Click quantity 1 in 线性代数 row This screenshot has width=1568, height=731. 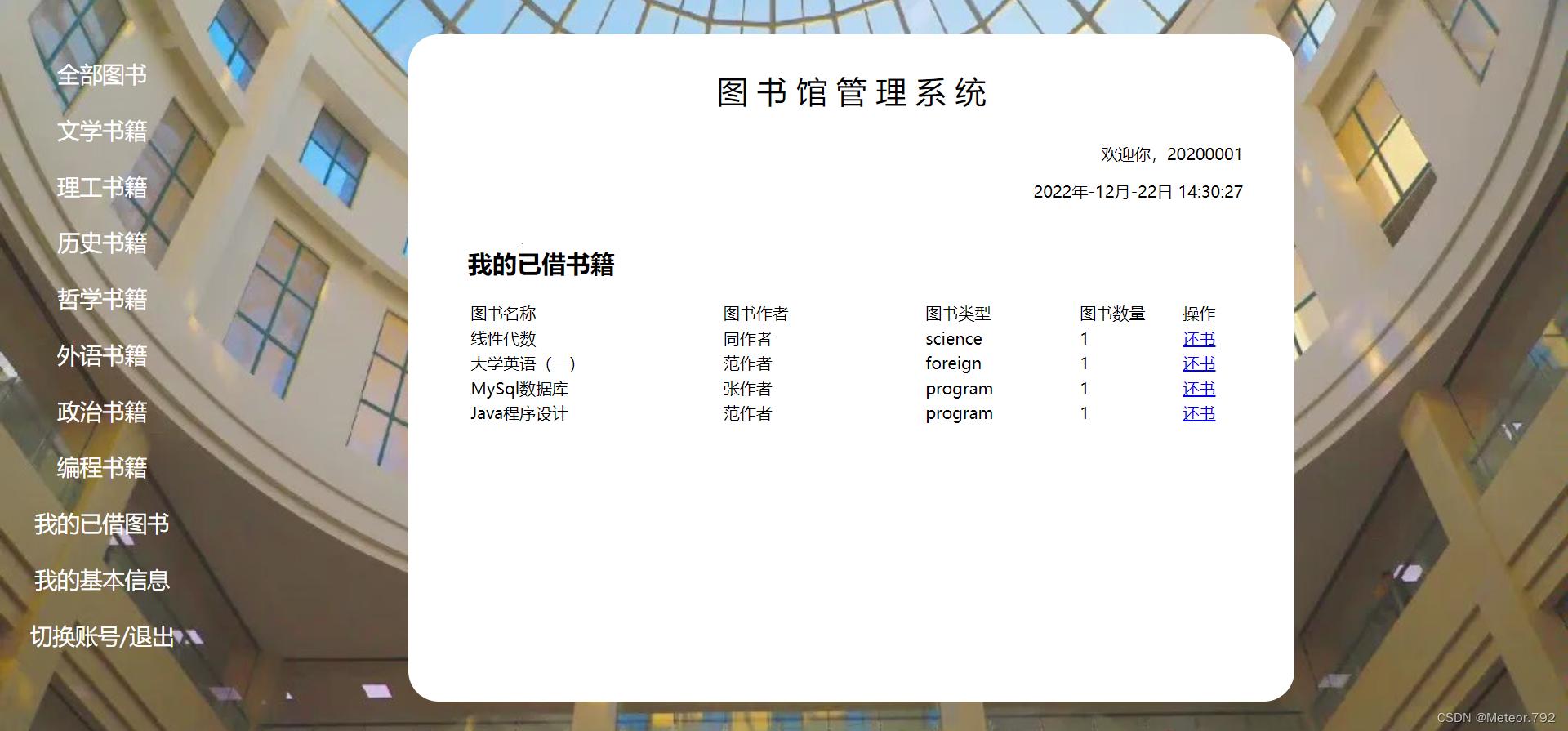click(x=1084, y=339)
